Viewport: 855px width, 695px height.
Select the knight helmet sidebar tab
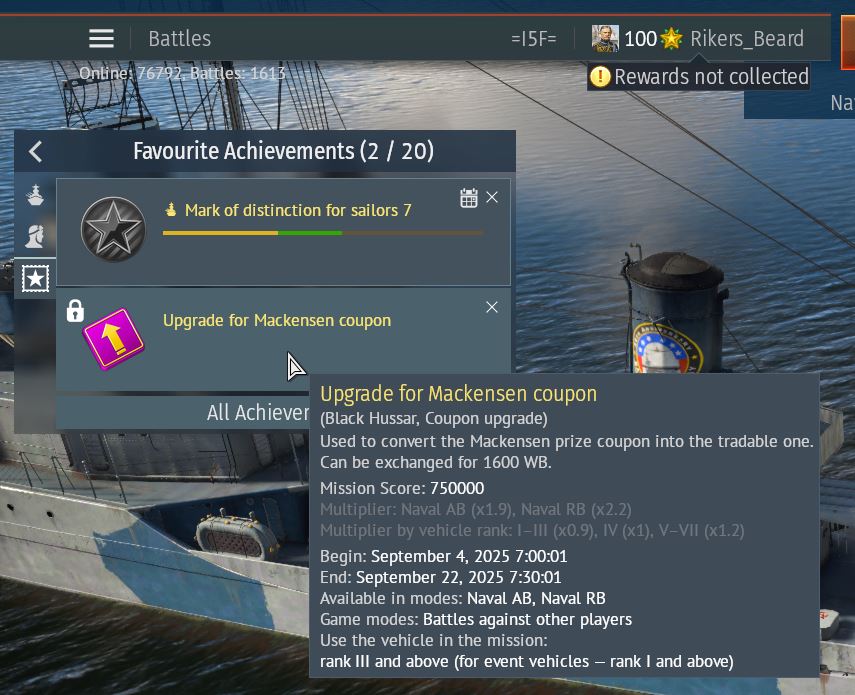pos(35,237)
